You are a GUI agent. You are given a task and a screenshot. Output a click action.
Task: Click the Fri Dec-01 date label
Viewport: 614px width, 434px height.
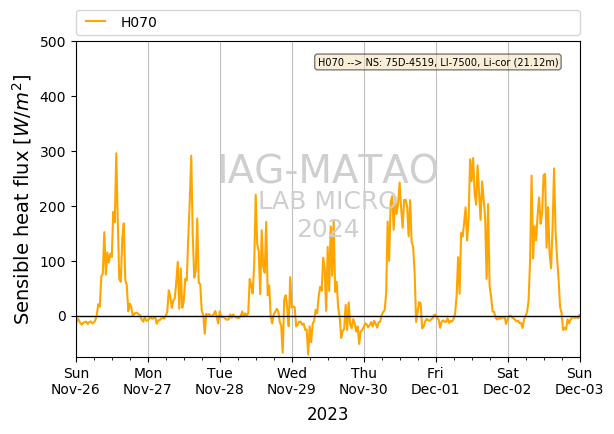click(435, 381)
